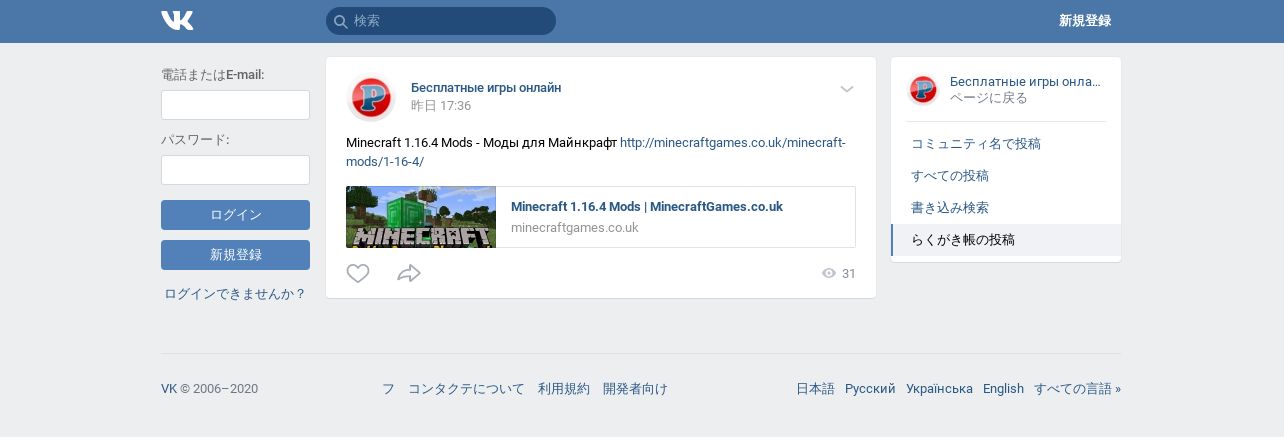Open the 昨日 17:36 timestamp link
1284x437 pixels.
tap(441, 106)
